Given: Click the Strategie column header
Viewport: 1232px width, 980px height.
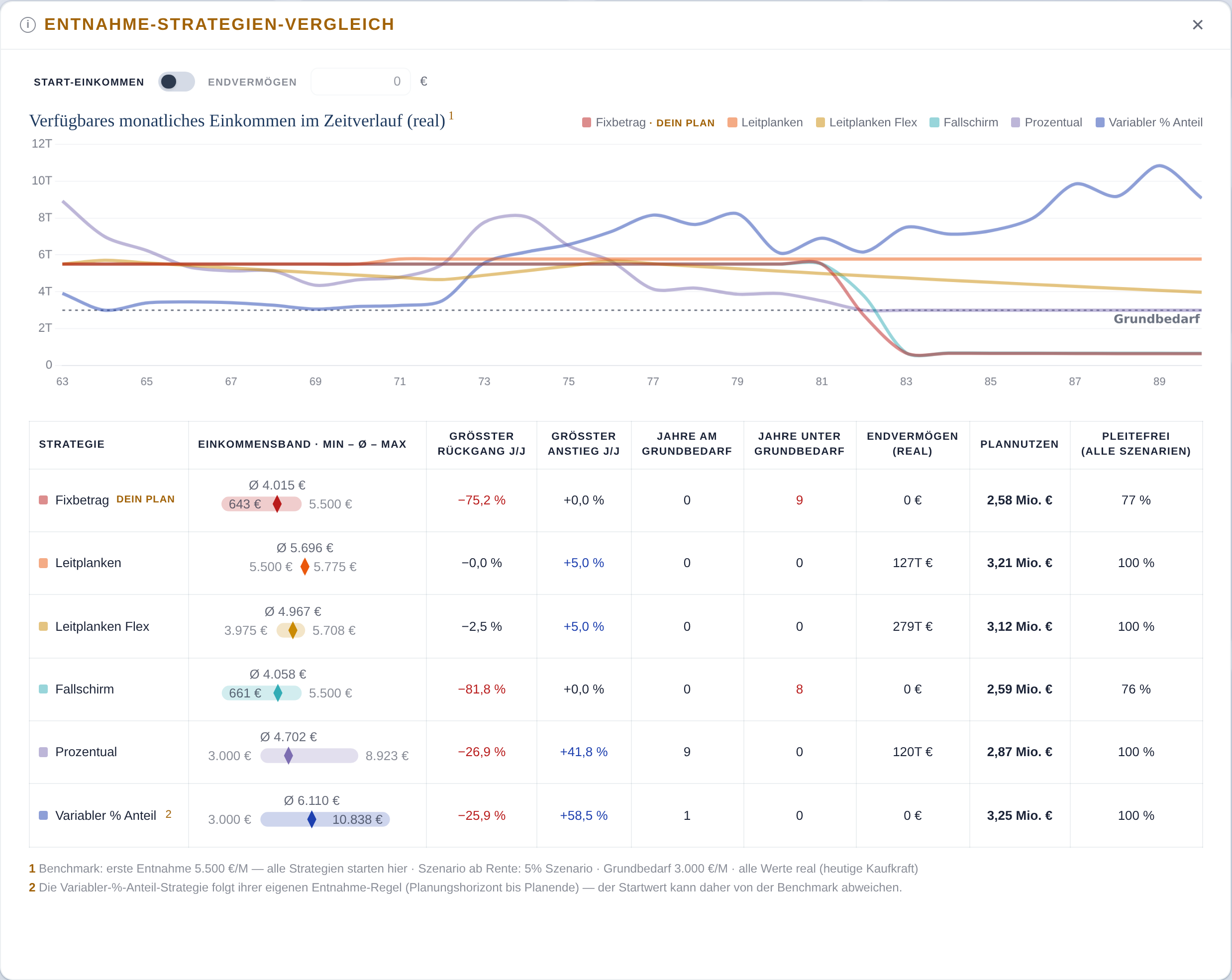Looking at the screenshot, I should (72, 444).
